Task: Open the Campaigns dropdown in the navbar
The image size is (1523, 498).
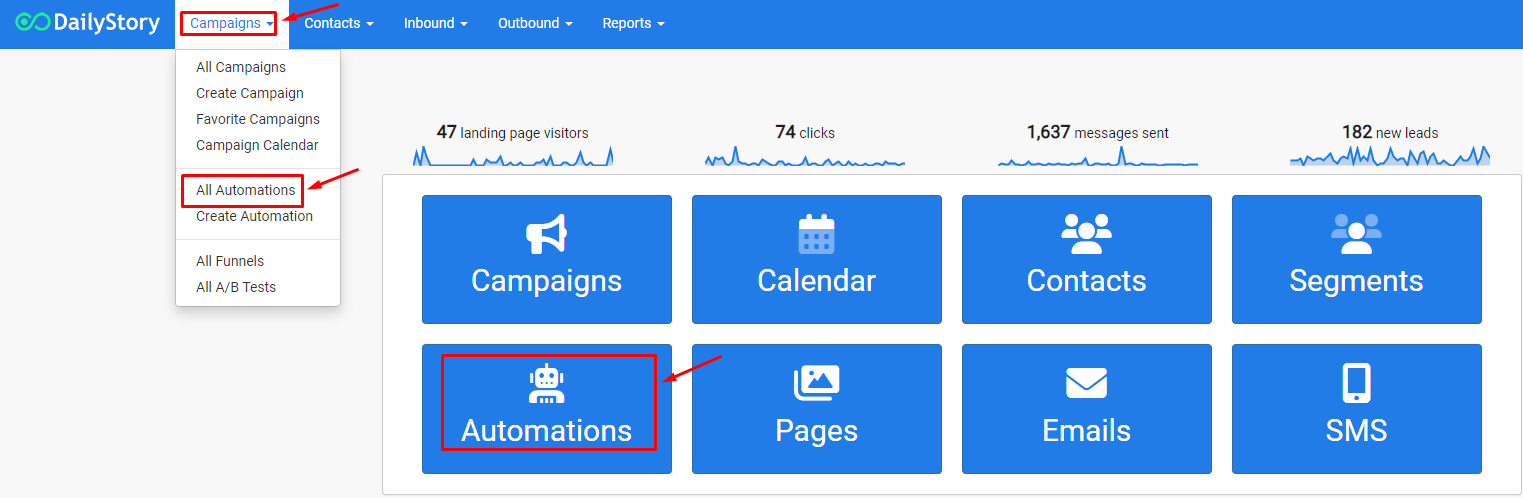Action: (x=231, y=23)
